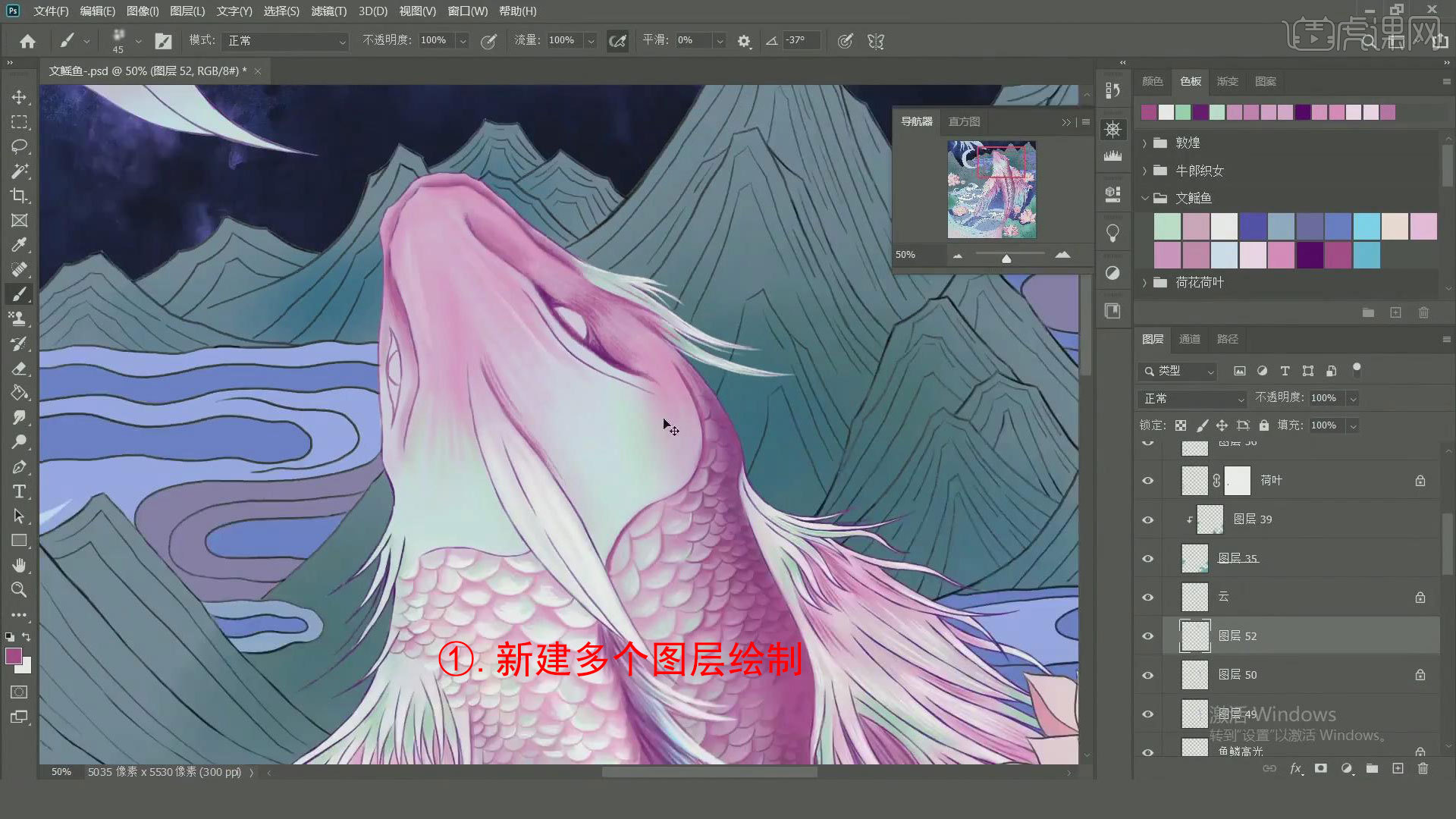This screenshot has height=819, width=1456.
Task: Hide the 图层 50 layer
Action: pos(1148,676)
